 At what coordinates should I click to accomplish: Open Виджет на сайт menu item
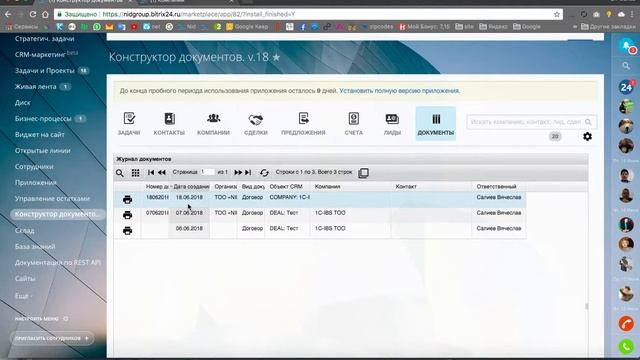40,134
